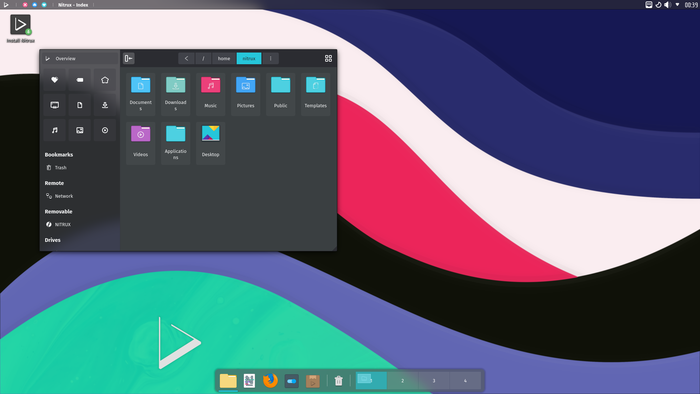This screenshot has width=700, height=394.
Task: Switch view mode with grid icon
Action: [x=329, y=58]
